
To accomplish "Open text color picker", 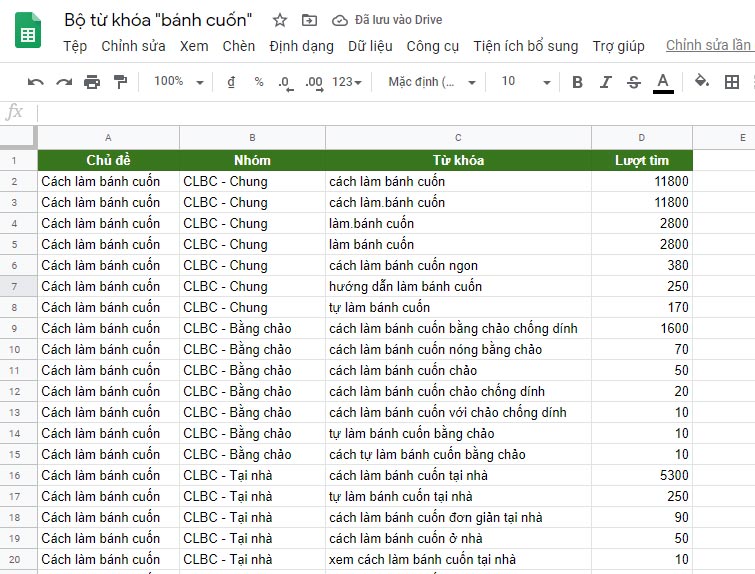I will point(663,83).
